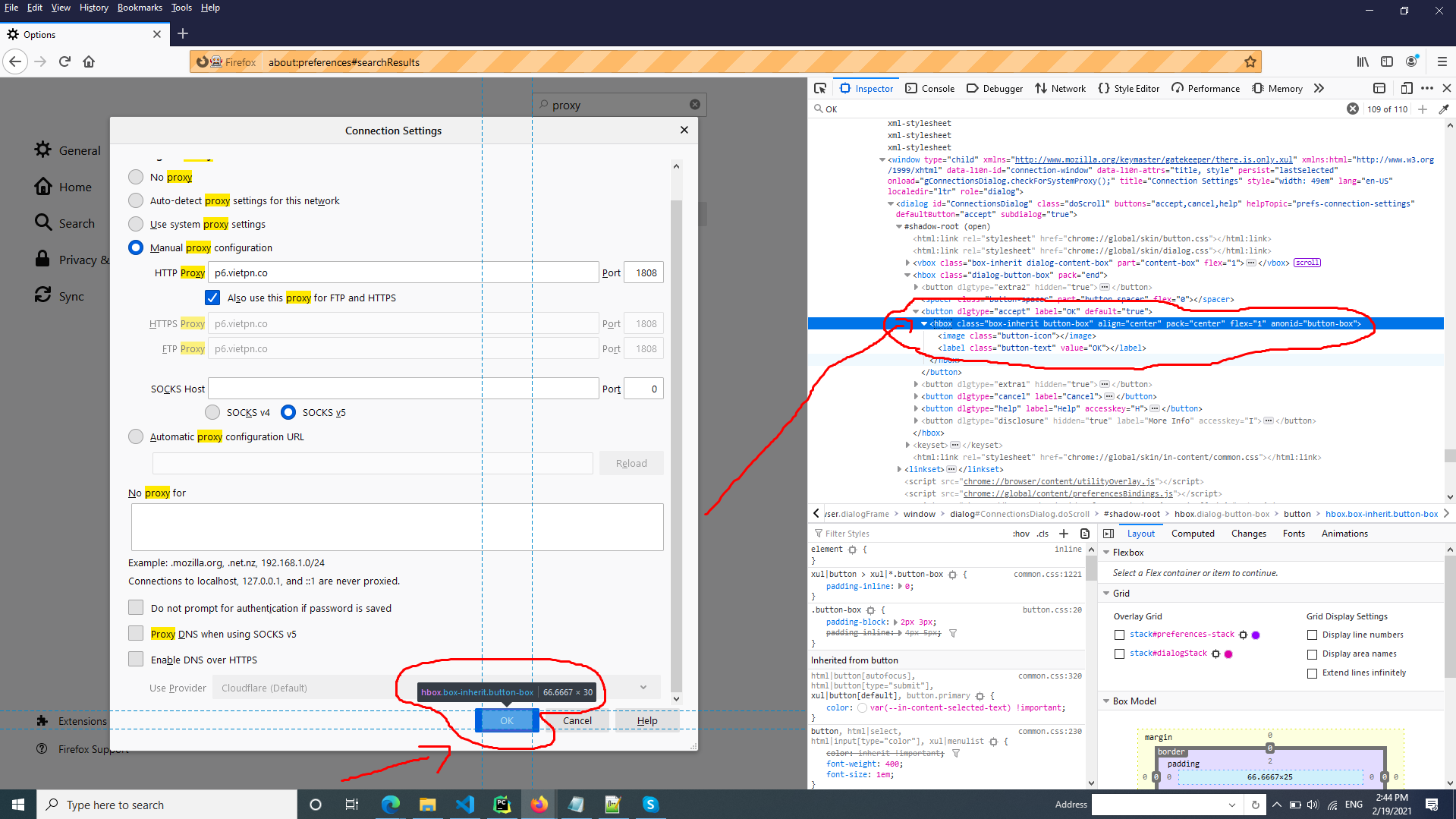Collapse the Box Model section
This screenshot has height=819, width=1456.
[1106, 701]
